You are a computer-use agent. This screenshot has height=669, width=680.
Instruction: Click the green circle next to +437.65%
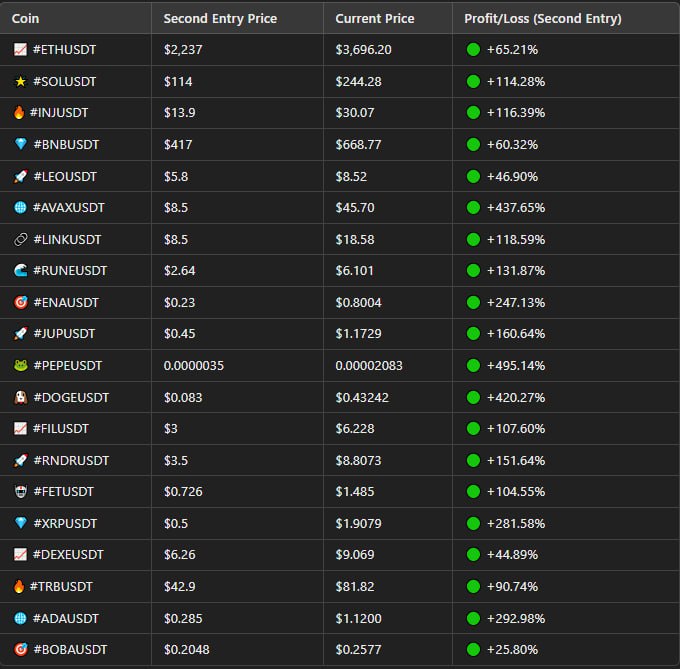473,207
